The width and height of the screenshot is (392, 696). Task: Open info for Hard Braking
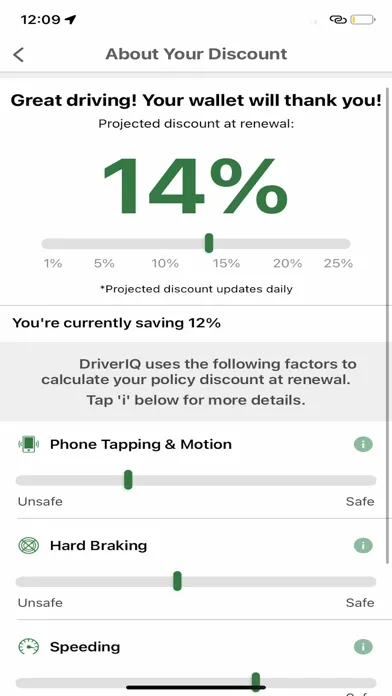[363, 546]
